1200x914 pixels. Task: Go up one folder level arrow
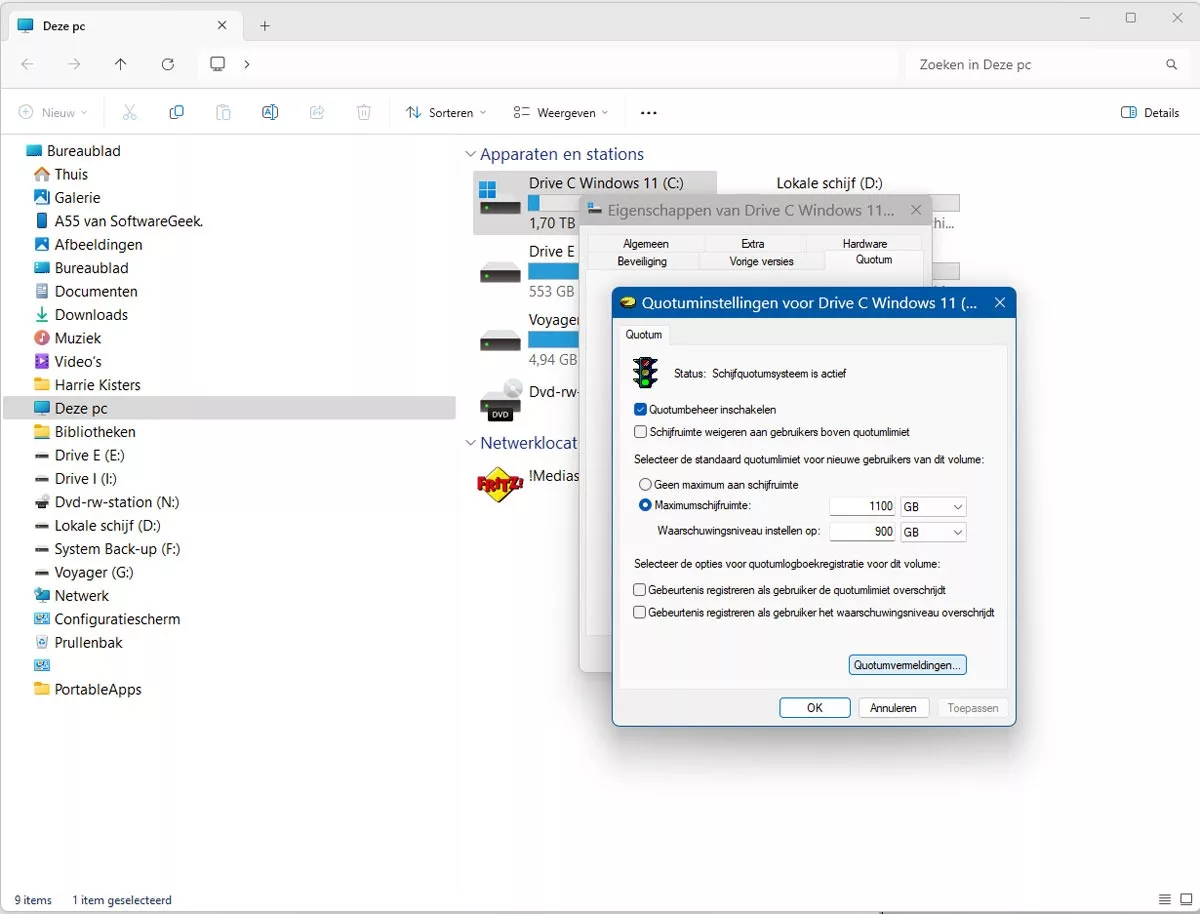coord(121,64)
